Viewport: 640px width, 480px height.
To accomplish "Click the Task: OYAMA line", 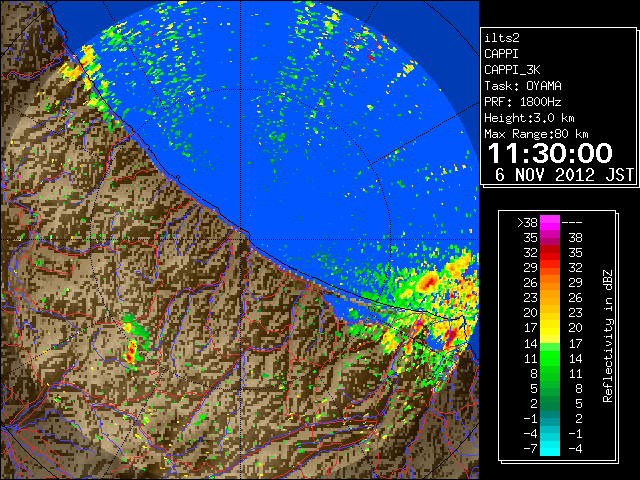I will 523,86.
